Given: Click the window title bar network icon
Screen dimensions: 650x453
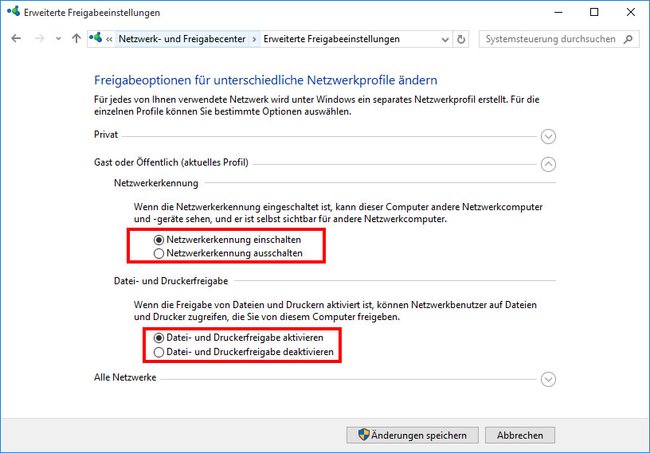Looking at the screenshot, I should click(x=13, y=11).
